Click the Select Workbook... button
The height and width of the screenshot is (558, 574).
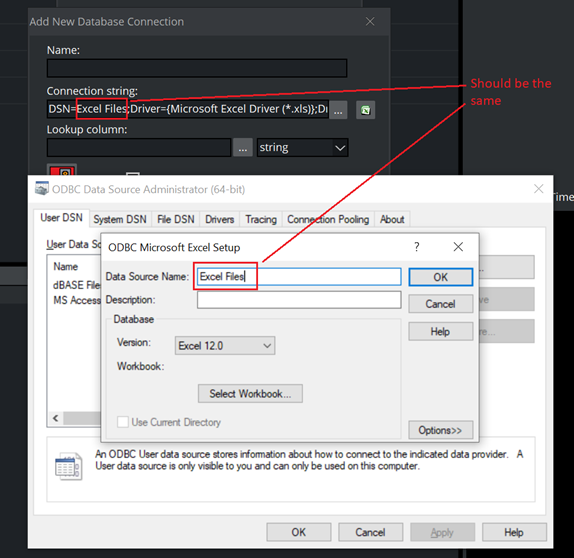tap(250, 394)
